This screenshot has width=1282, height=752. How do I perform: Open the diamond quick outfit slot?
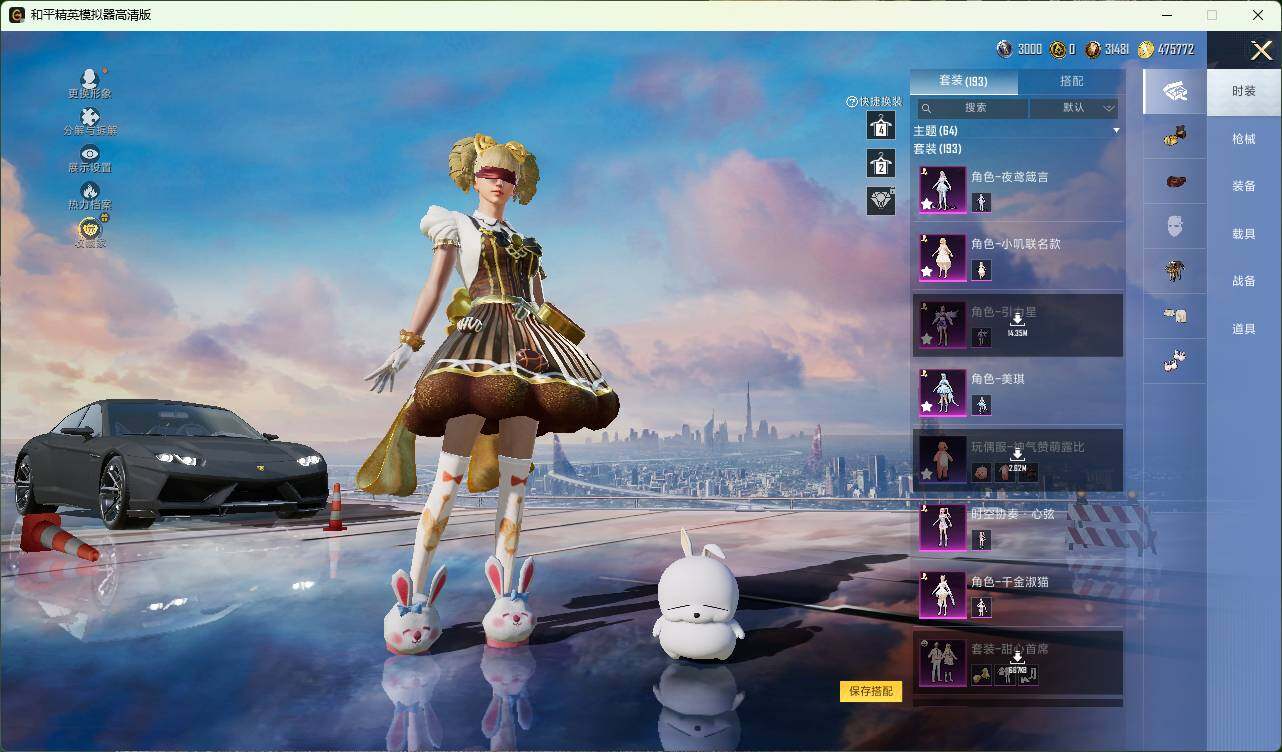[x=881, y=201]
